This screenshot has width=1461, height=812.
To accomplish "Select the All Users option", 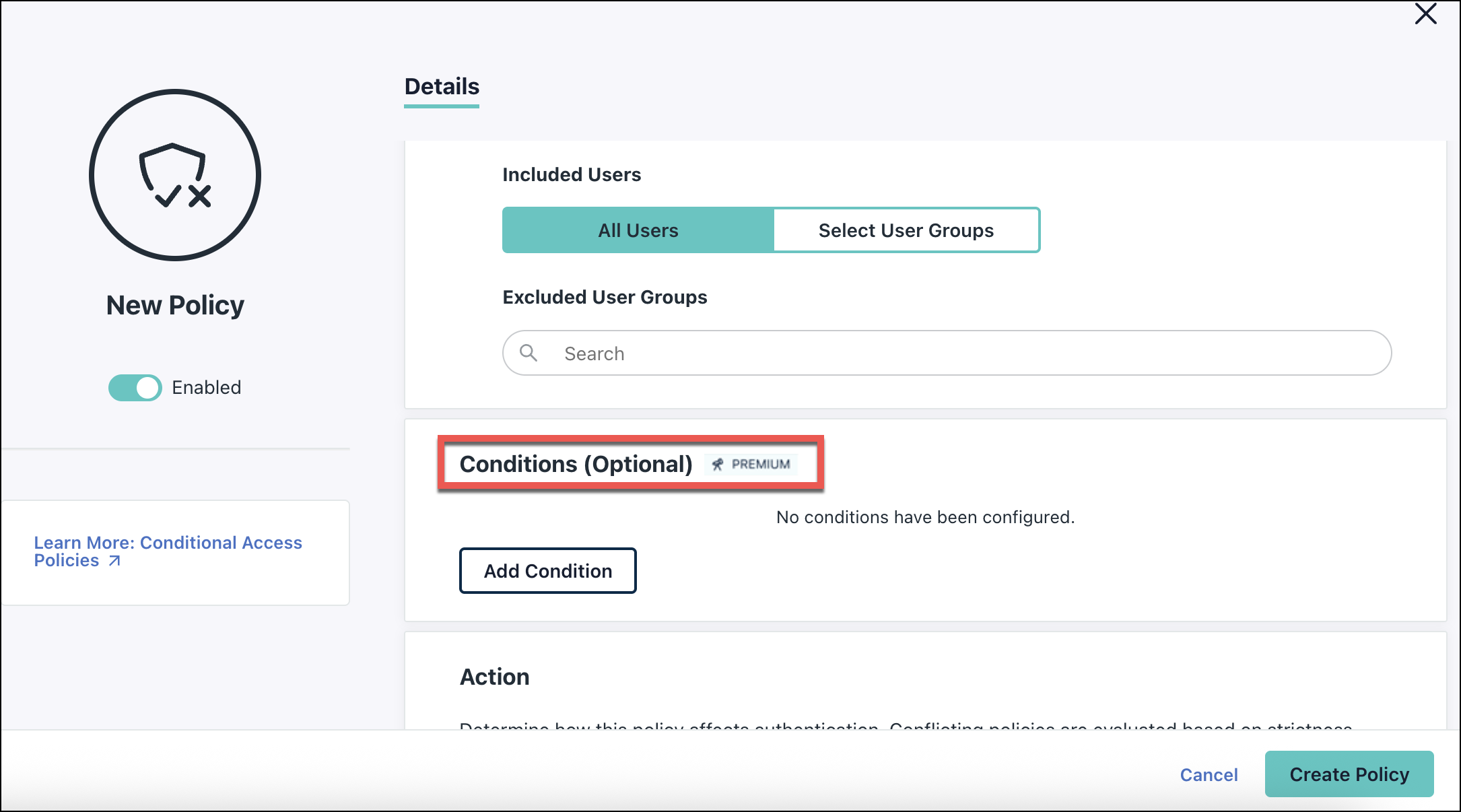I will [x=638, y=230].
